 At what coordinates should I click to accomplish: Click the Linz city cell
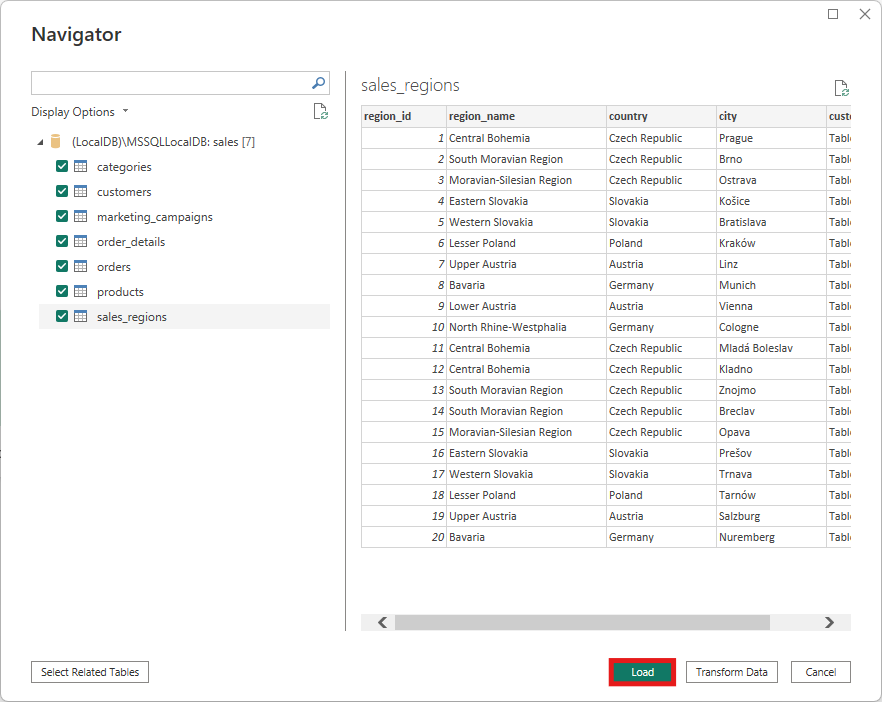[x=771, y=264]
